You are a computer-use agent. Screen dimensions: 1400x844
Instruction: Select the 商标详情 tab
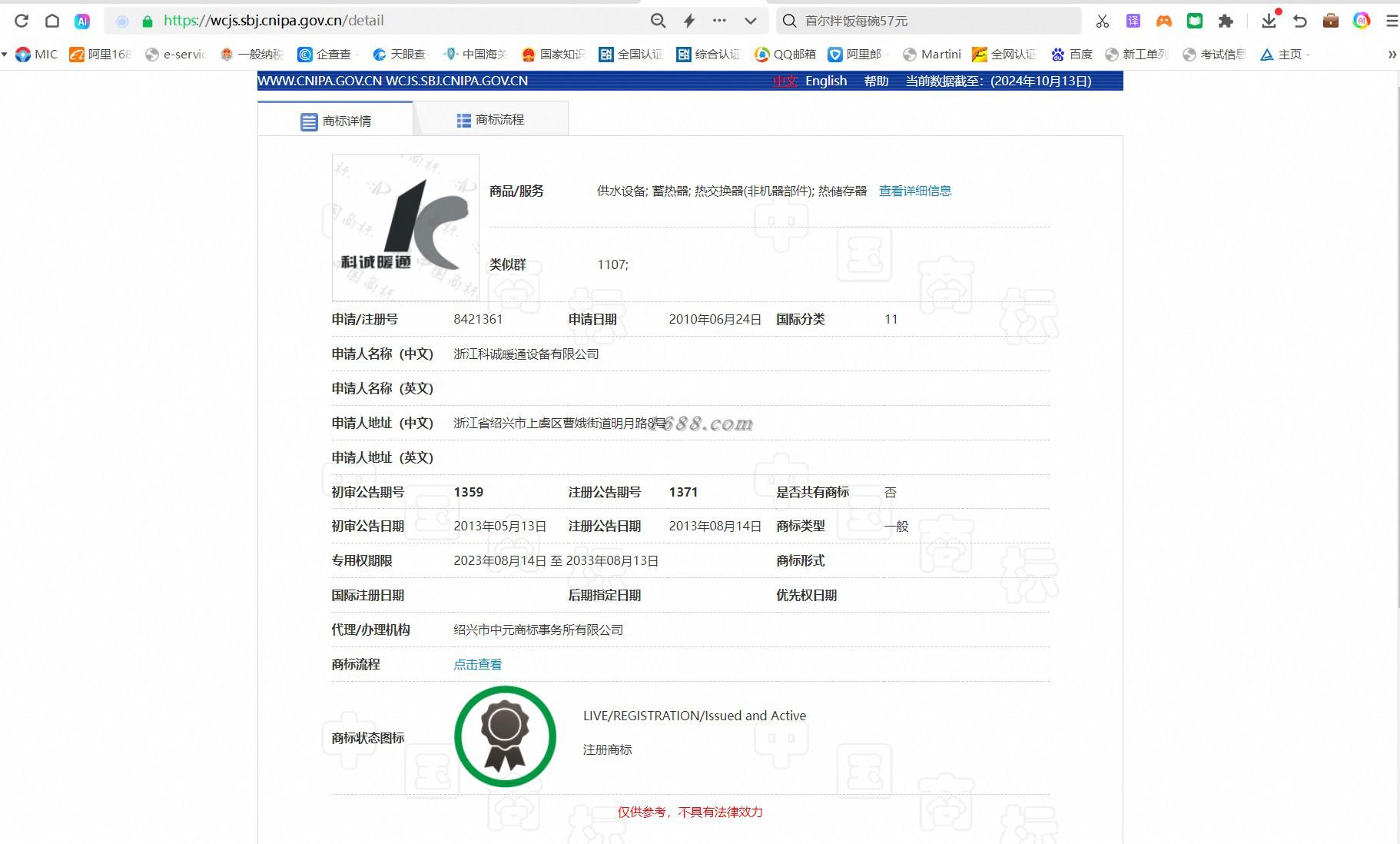click(335, 121)
